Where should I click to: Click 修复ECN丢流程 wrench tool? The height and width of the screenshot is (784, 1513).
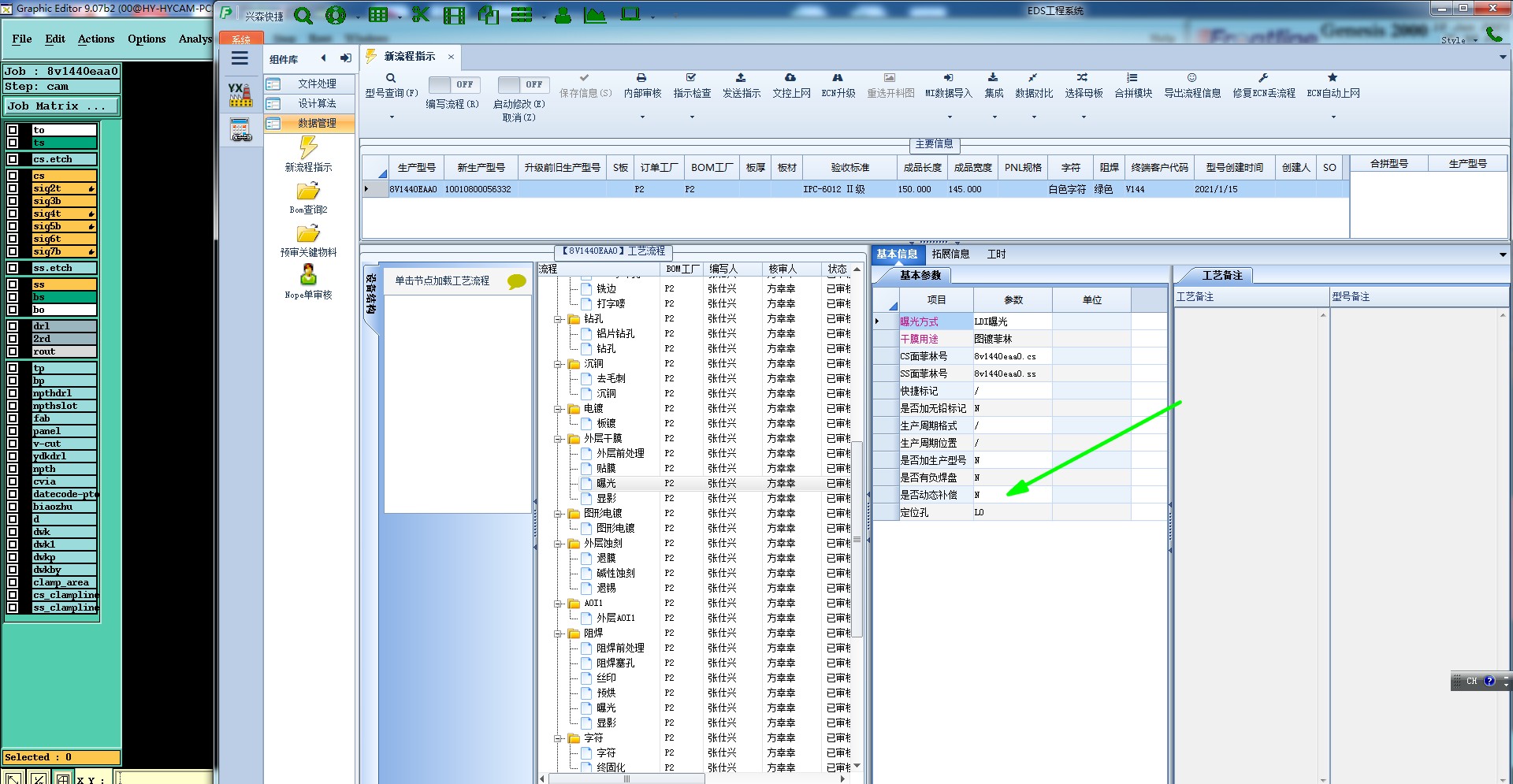click(x=1264, y=85)
